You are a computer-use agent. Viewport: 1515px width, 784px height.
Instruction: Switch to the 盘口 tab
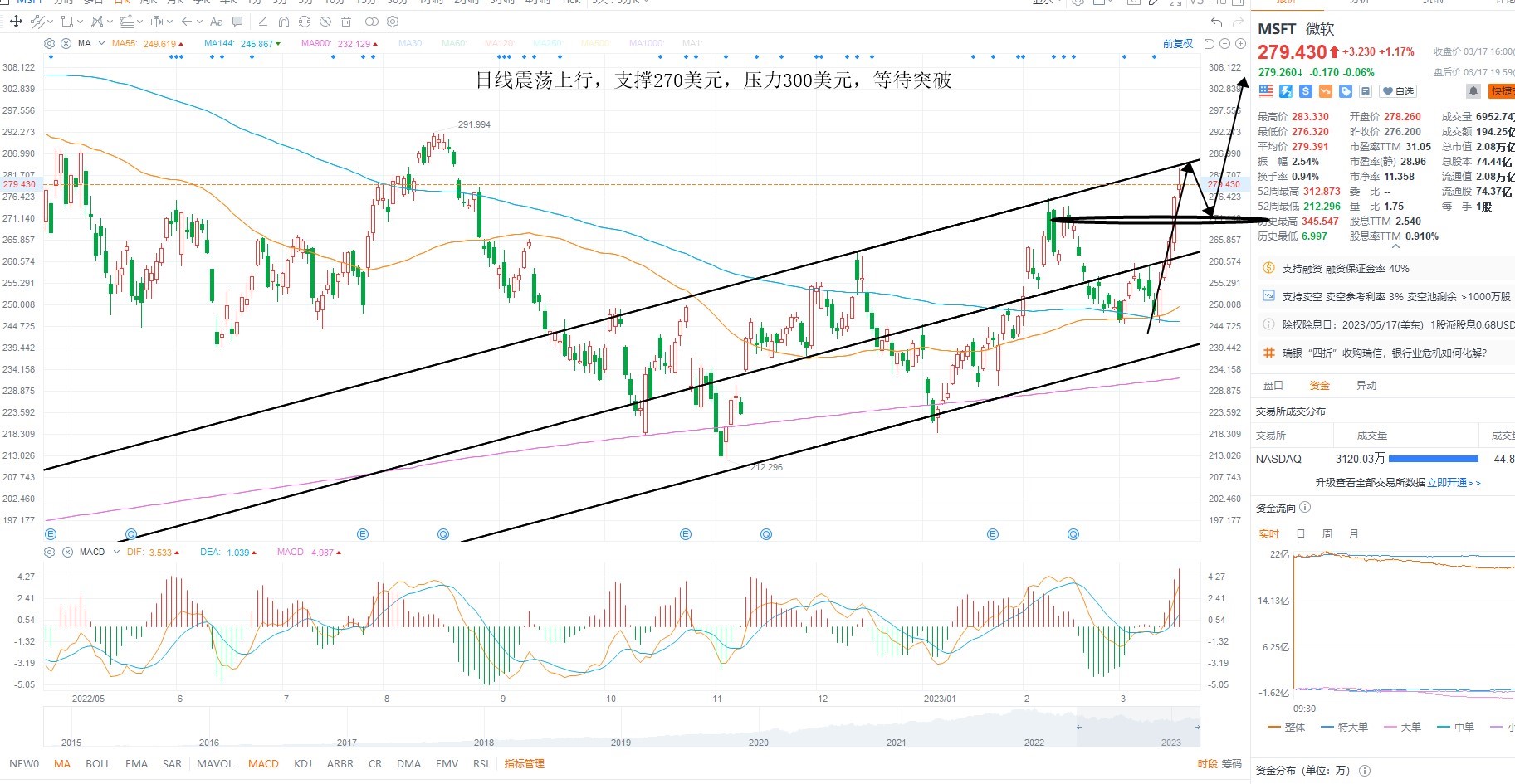(x=1273, y=386)
